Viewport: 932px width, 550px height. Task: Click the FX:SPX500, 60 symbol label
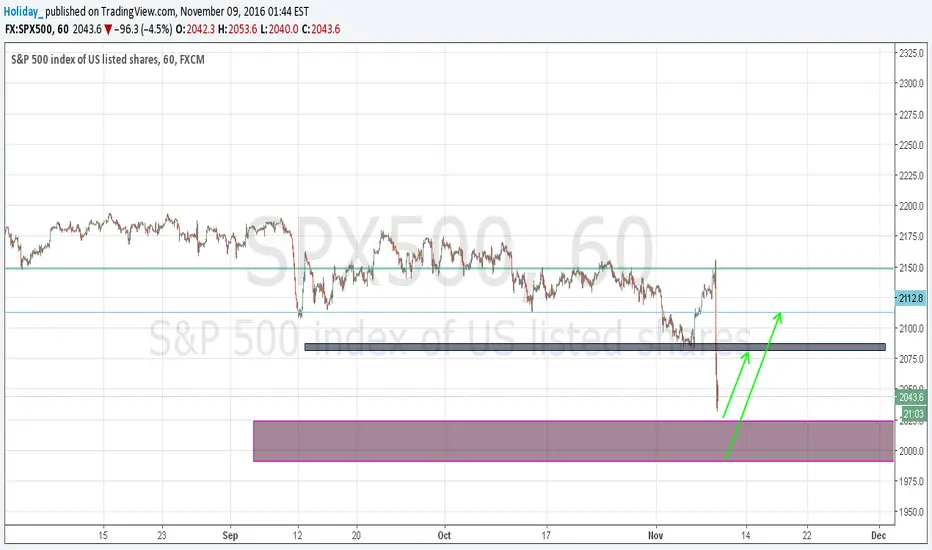tap(37, 29)
